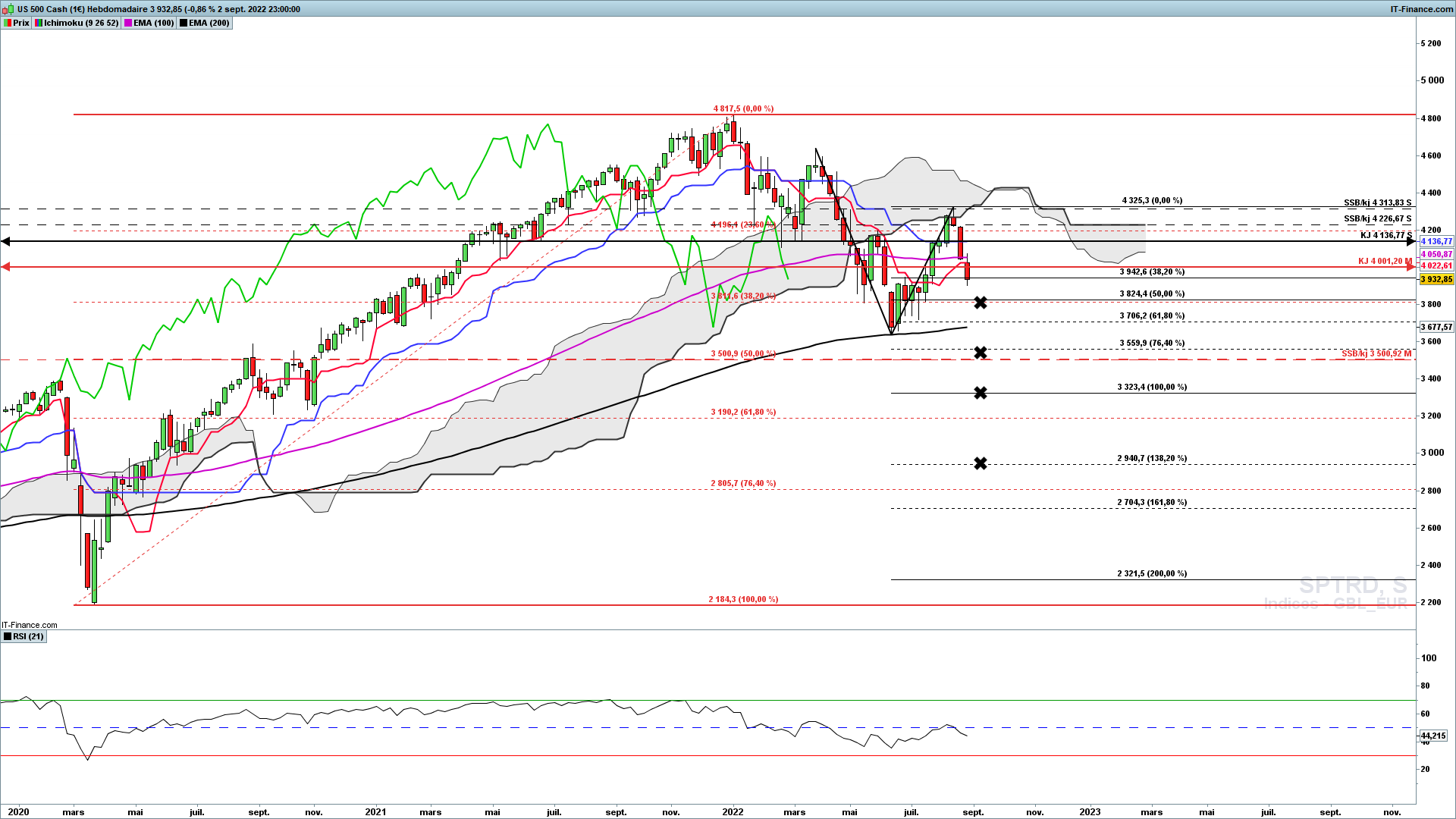Select the 3 677,57 price axis tag
Viewport: 1456px width, 819px height.
coord(1436,327)
